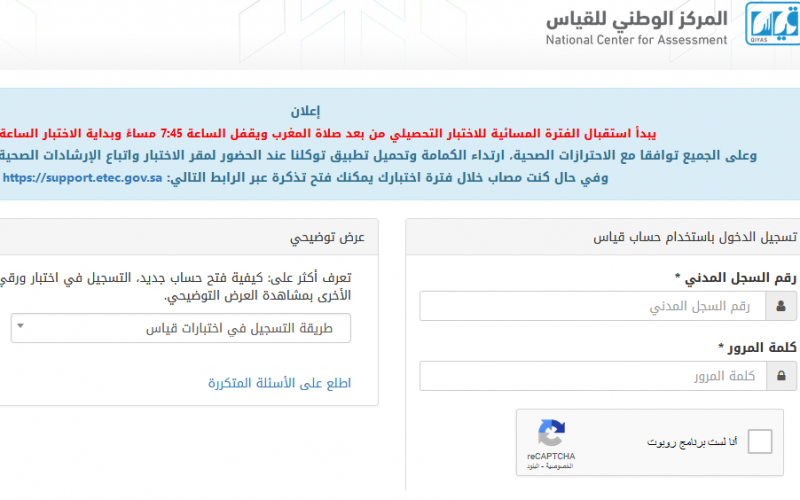Screen dimensions: 800x500
Task: Focus the "كلمة المرور" password field
Action: point(593,376)
